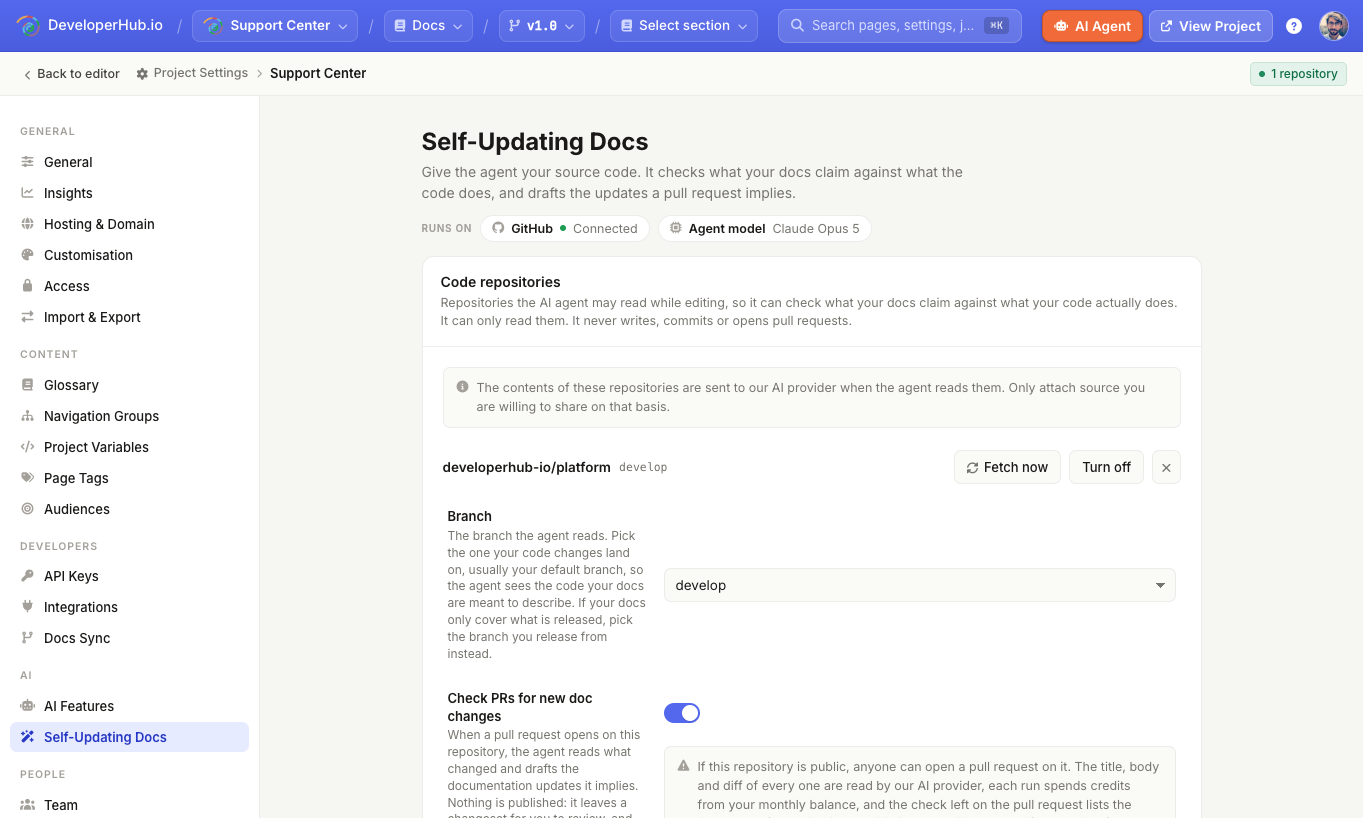Click the 1 repository status badge

pos(1298,74)
